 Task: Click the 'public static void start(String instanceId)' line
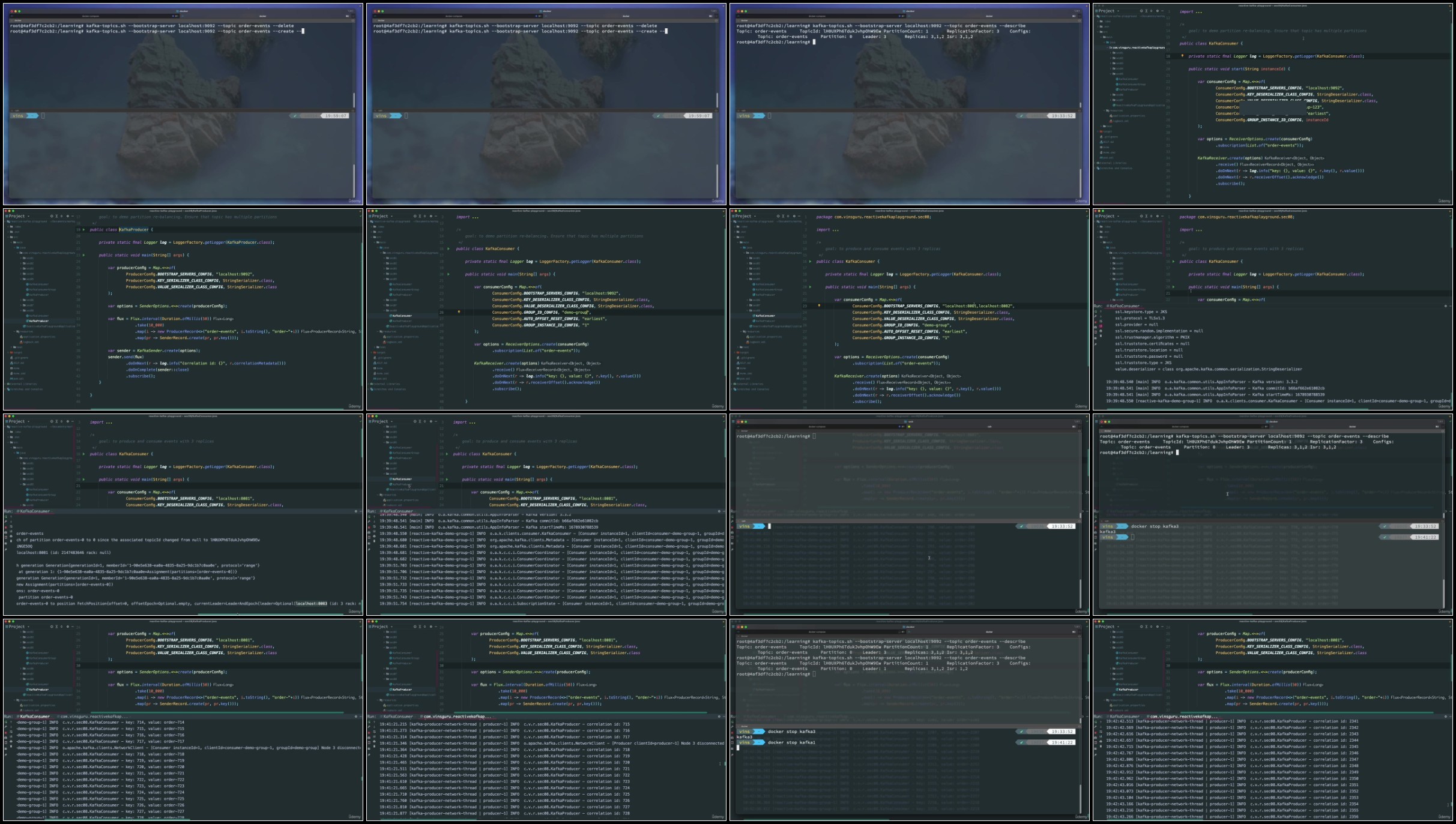pos(1239,69)
